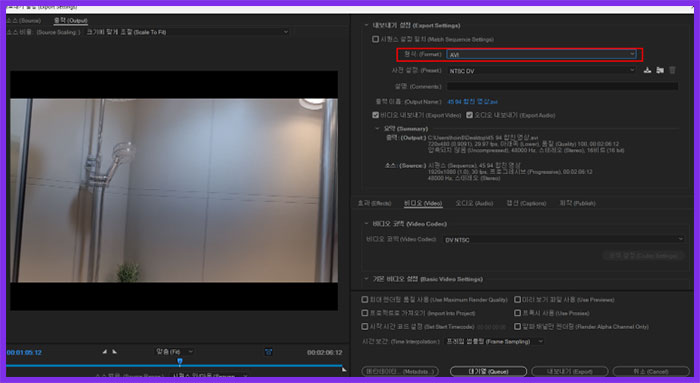The height and width of the screenshot is (383, 700).
Task: Click current timecode 00:01:05:12
Action: [x=24, y=352]
